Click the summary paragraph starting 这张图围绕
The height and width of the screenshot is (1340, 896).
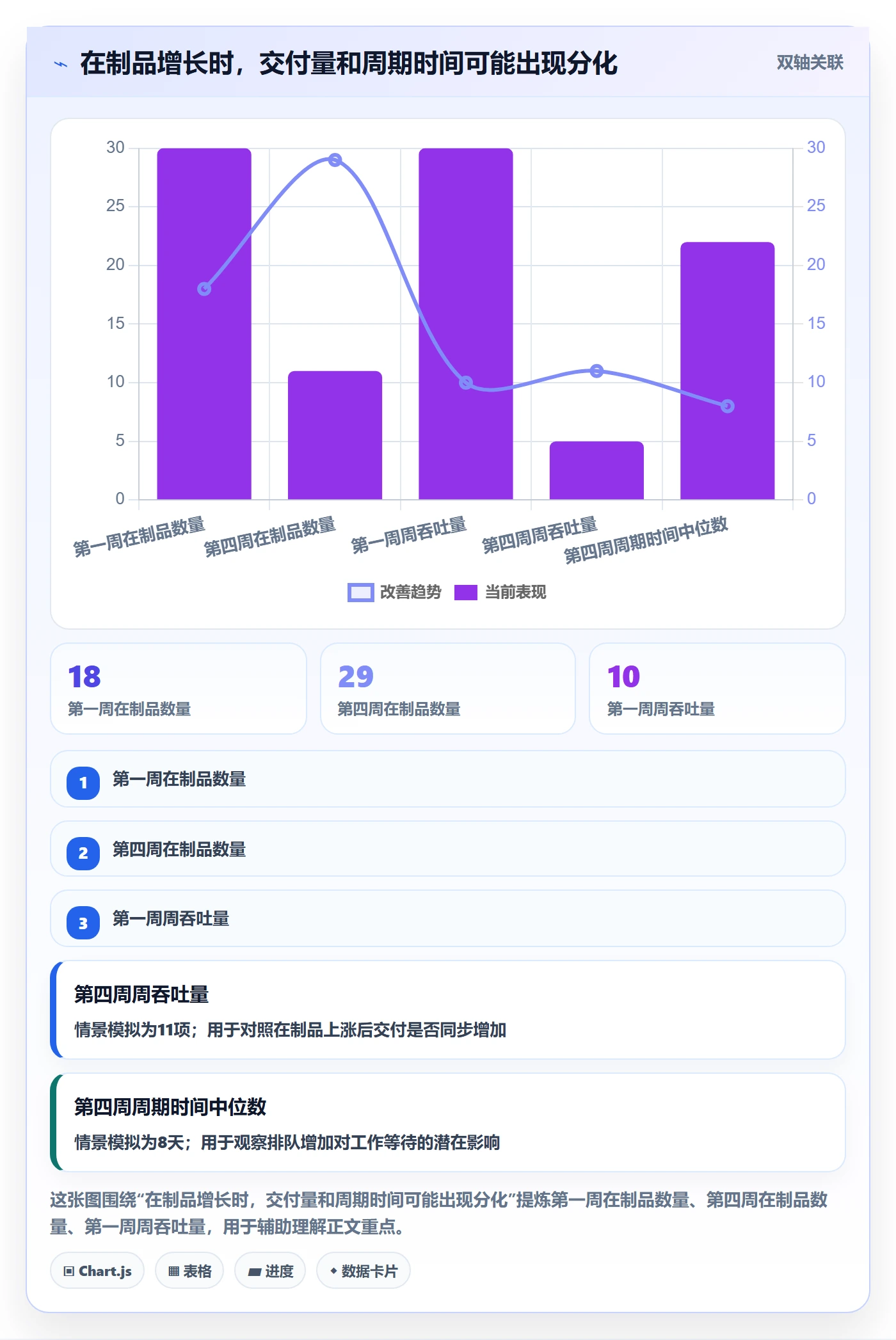tap(439, 1213)
